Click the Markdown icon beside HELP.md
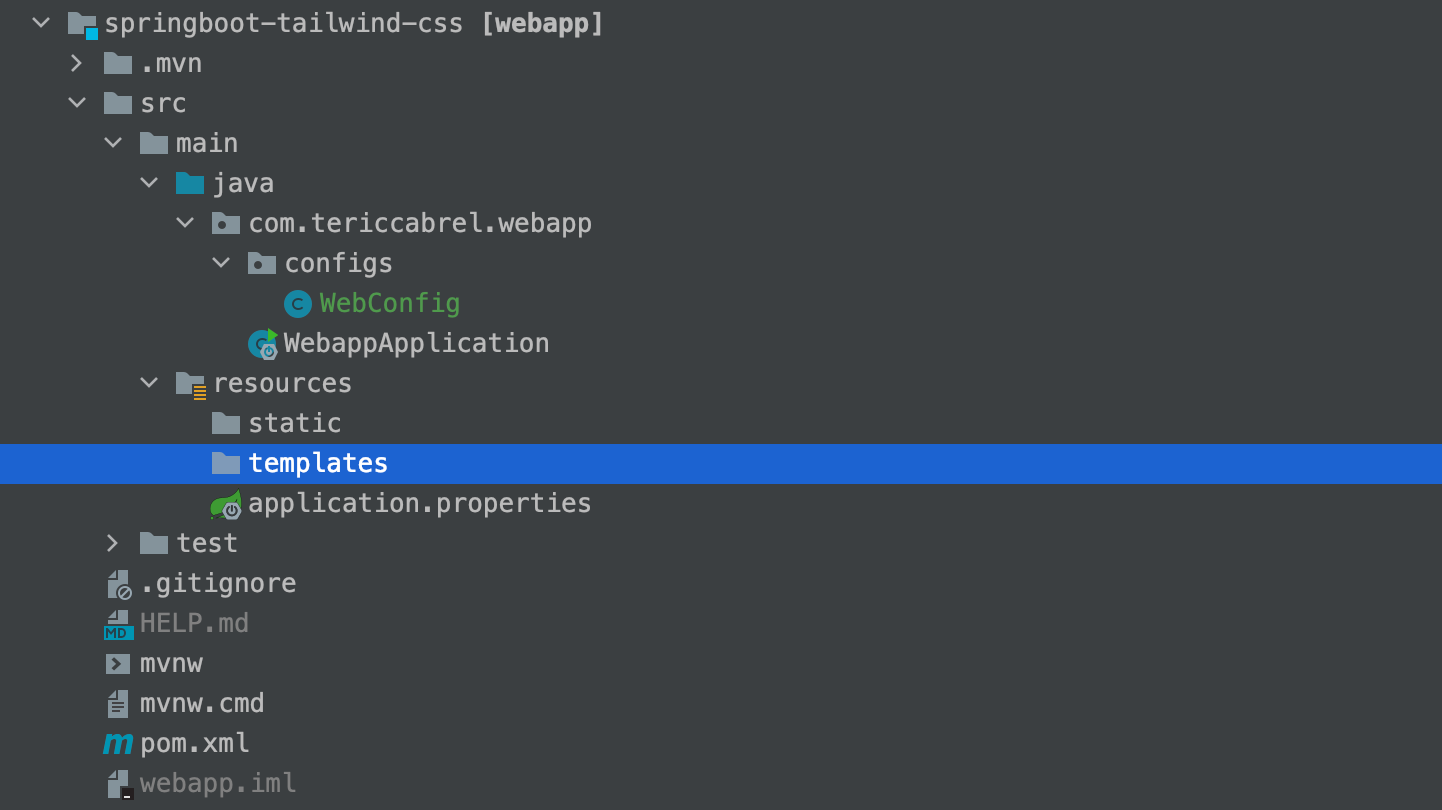 tap(117, 623)
